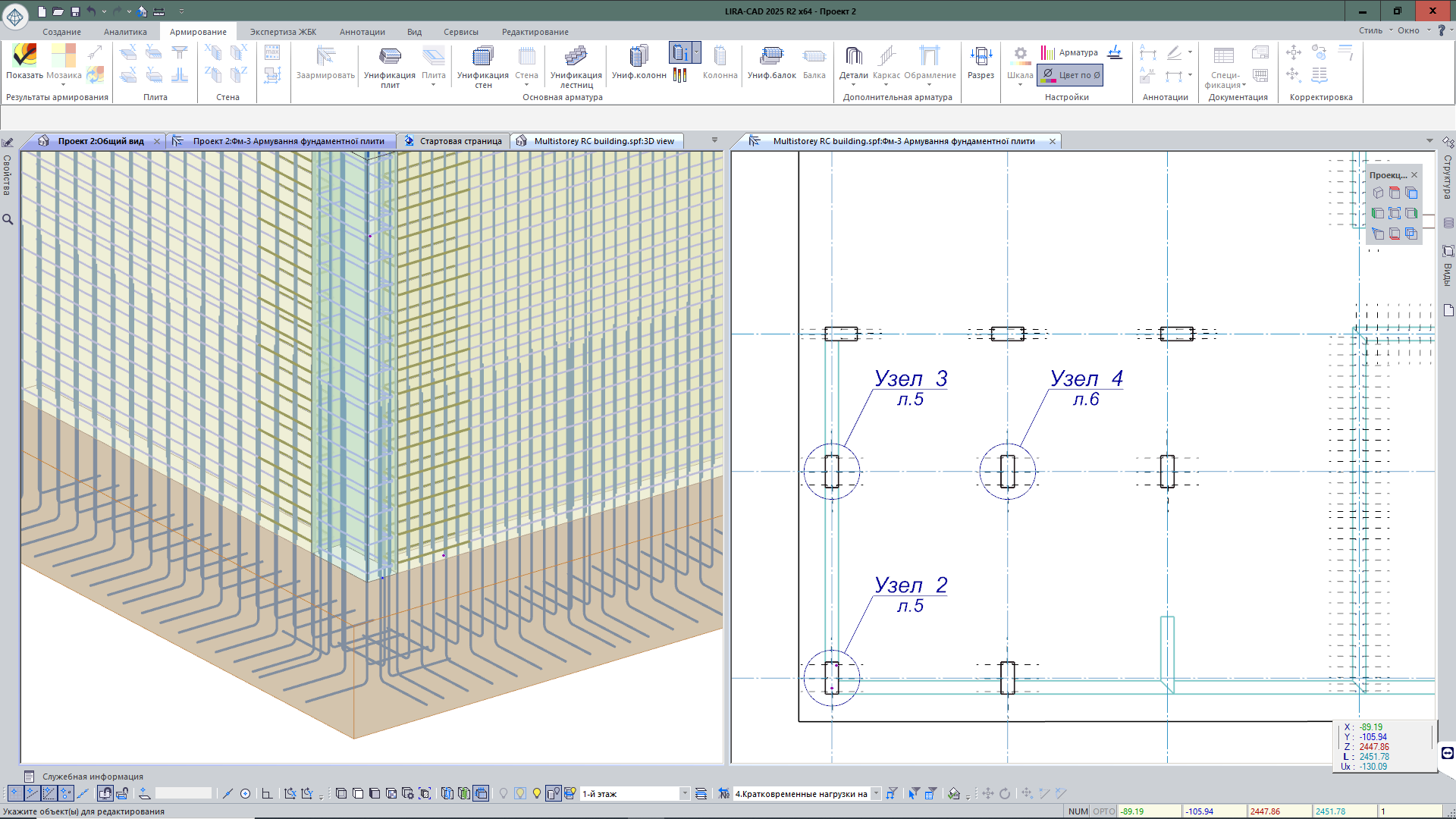Click search magnifier in left sidebar
Image resolution: width=1456 pixels, height=819 pixels.
coord(8,220)
